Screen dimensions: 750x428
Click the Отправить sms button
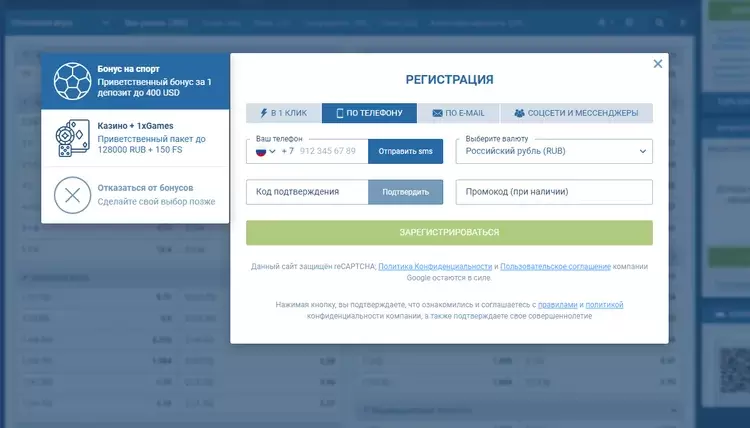pyautogui.click(x=406, y=152)
